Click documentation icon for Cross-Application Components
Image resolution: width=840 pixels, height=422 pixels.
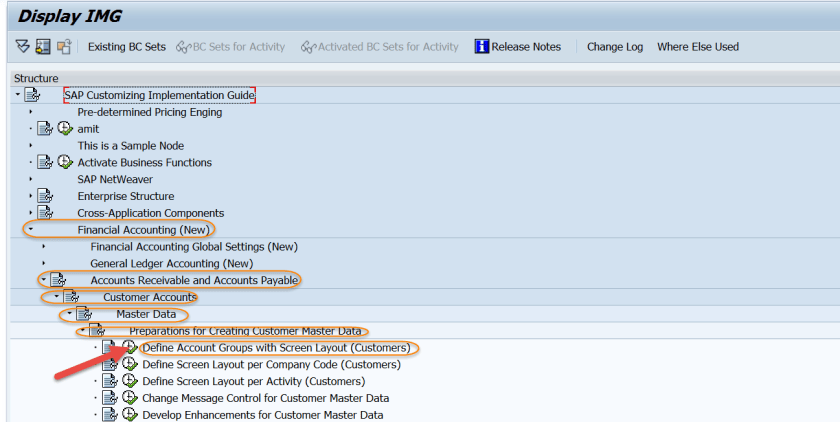point(45,213)
